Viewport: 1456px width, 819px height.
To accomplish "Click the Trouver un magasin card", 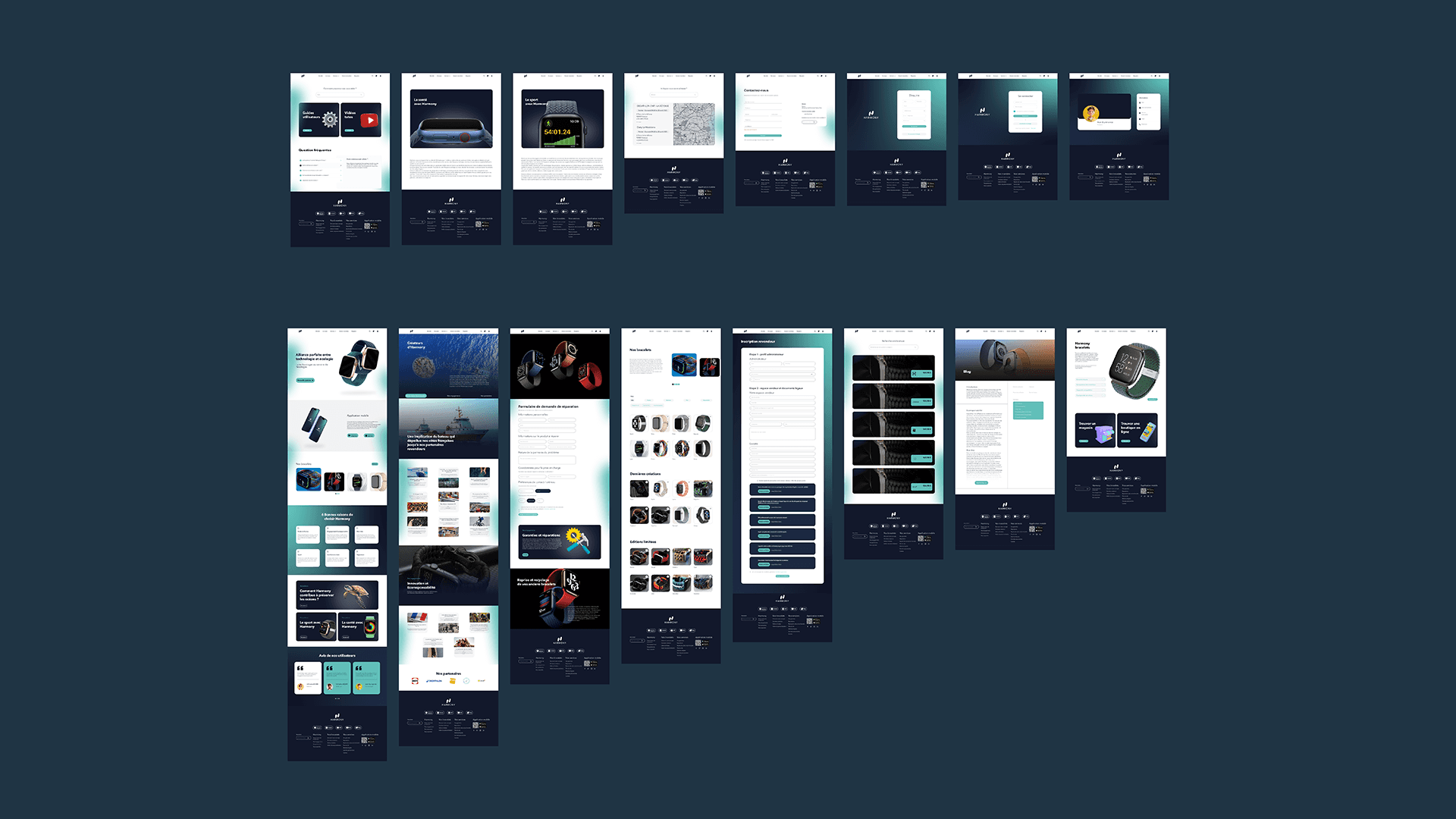I will pyautogui.click(x=1094, y=430).
